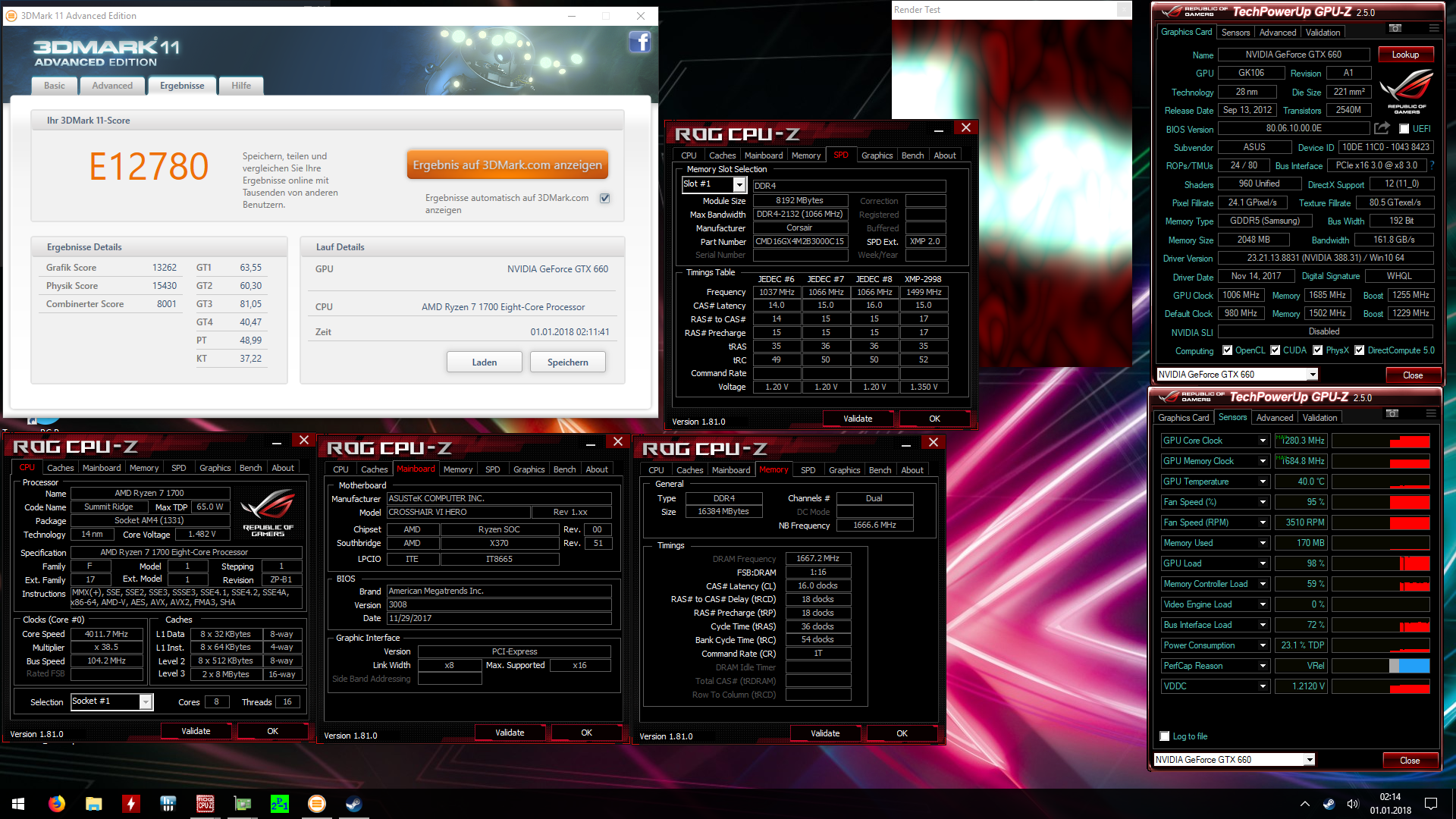Open the Socket #1 selection dropdown in CPU-Z
This screenshot has width=1456, height=819.
pos(145,701)
